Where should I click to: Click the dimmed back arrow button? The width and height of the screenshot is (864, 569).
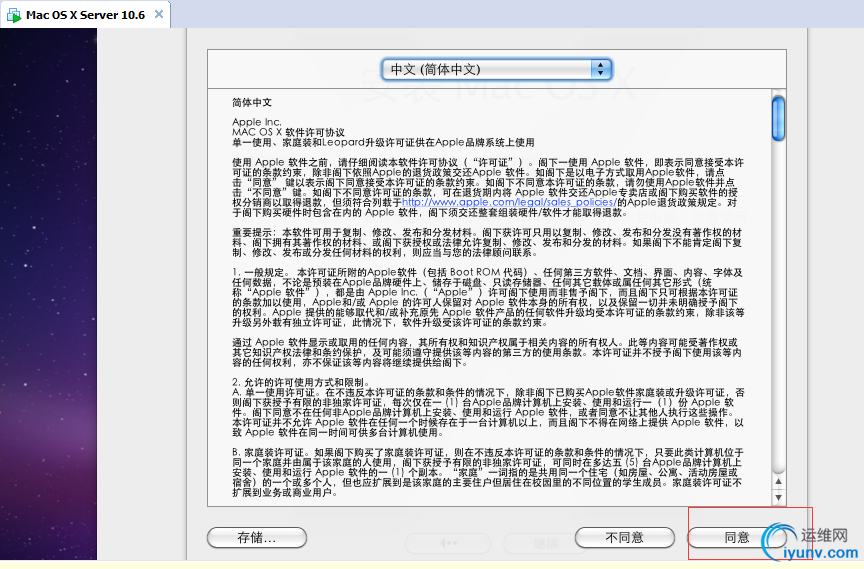(448, 543)
